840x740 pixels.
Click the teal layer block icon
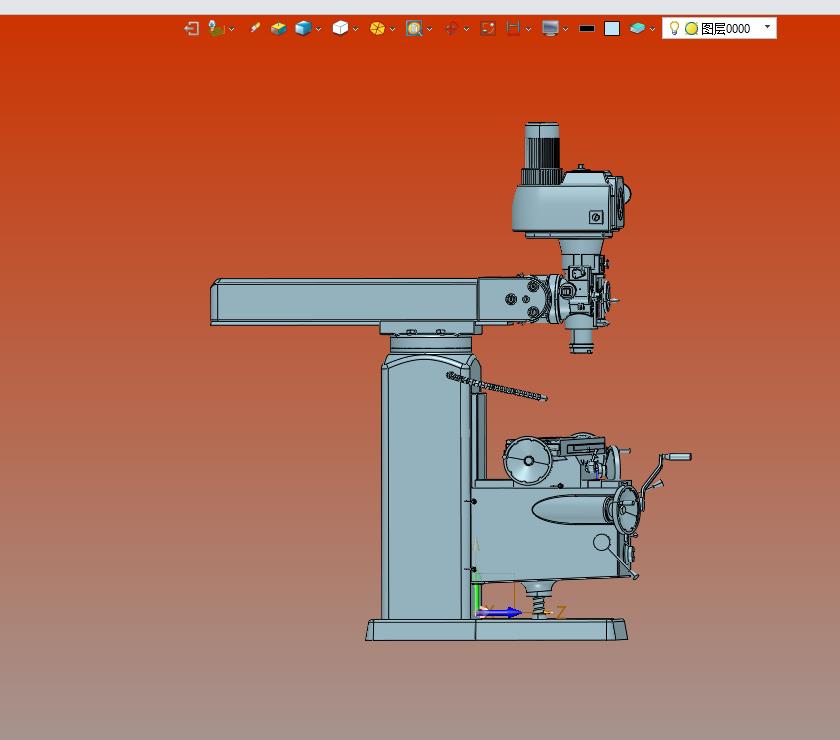coord(637,28)
